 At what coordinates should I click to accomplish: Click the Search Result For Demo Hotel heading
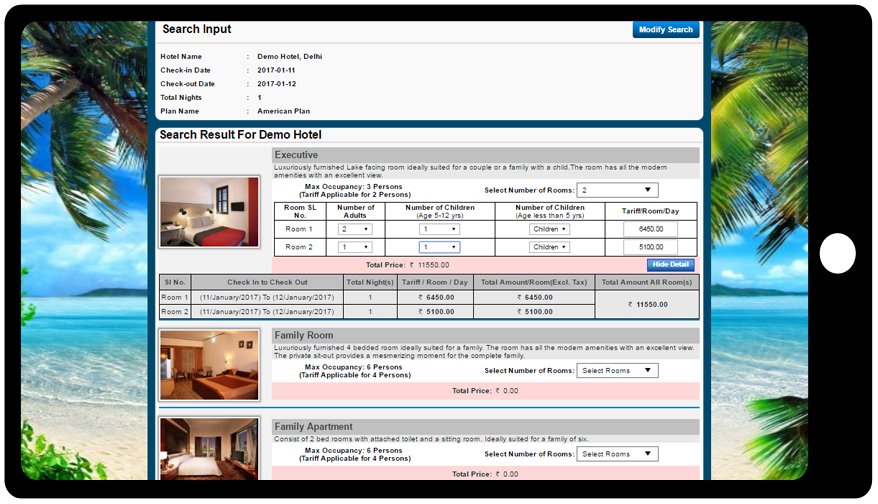[240, 135]
